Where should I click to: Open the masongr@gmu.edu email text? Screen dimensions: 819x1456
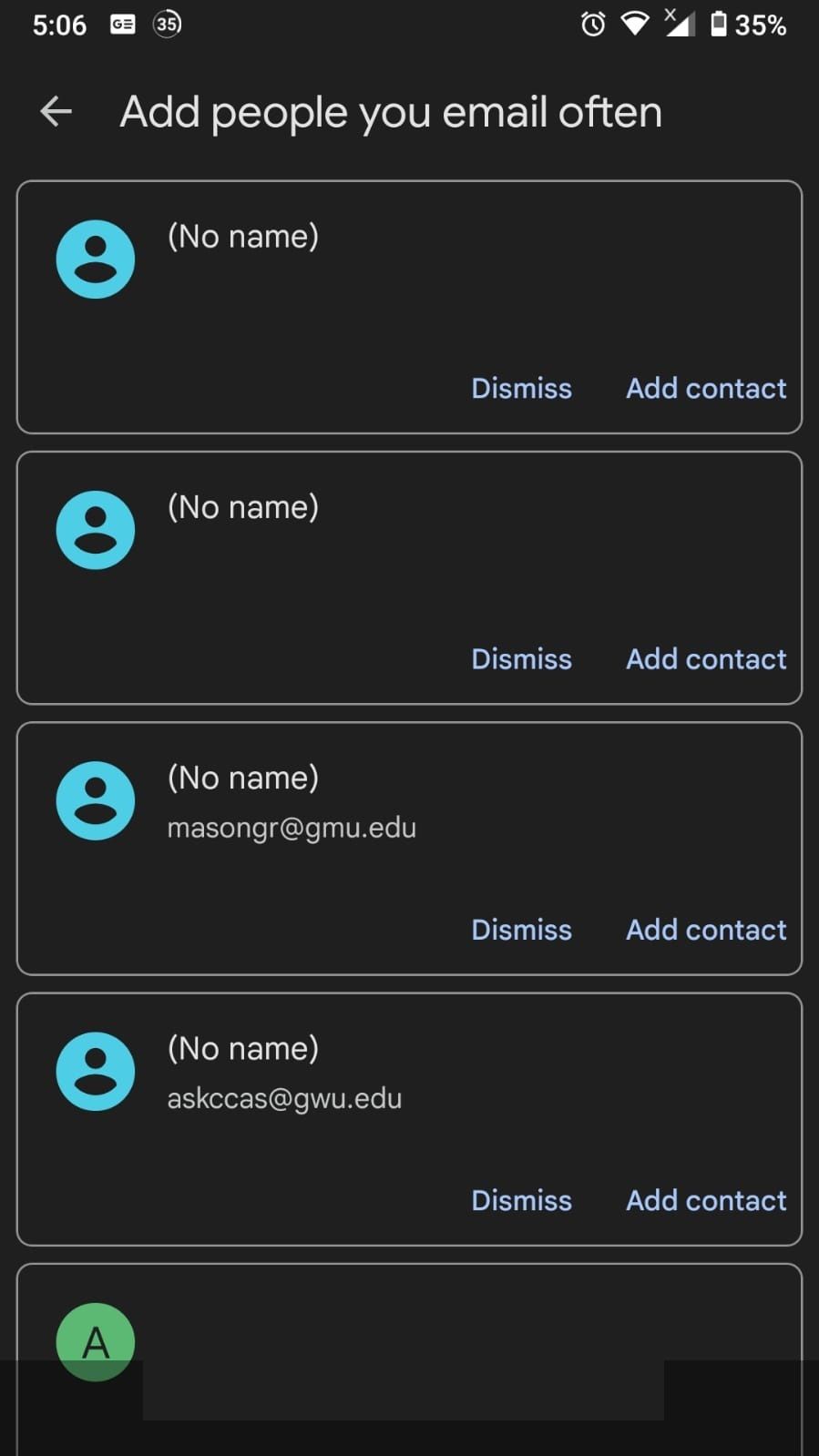tap(292, 828)
